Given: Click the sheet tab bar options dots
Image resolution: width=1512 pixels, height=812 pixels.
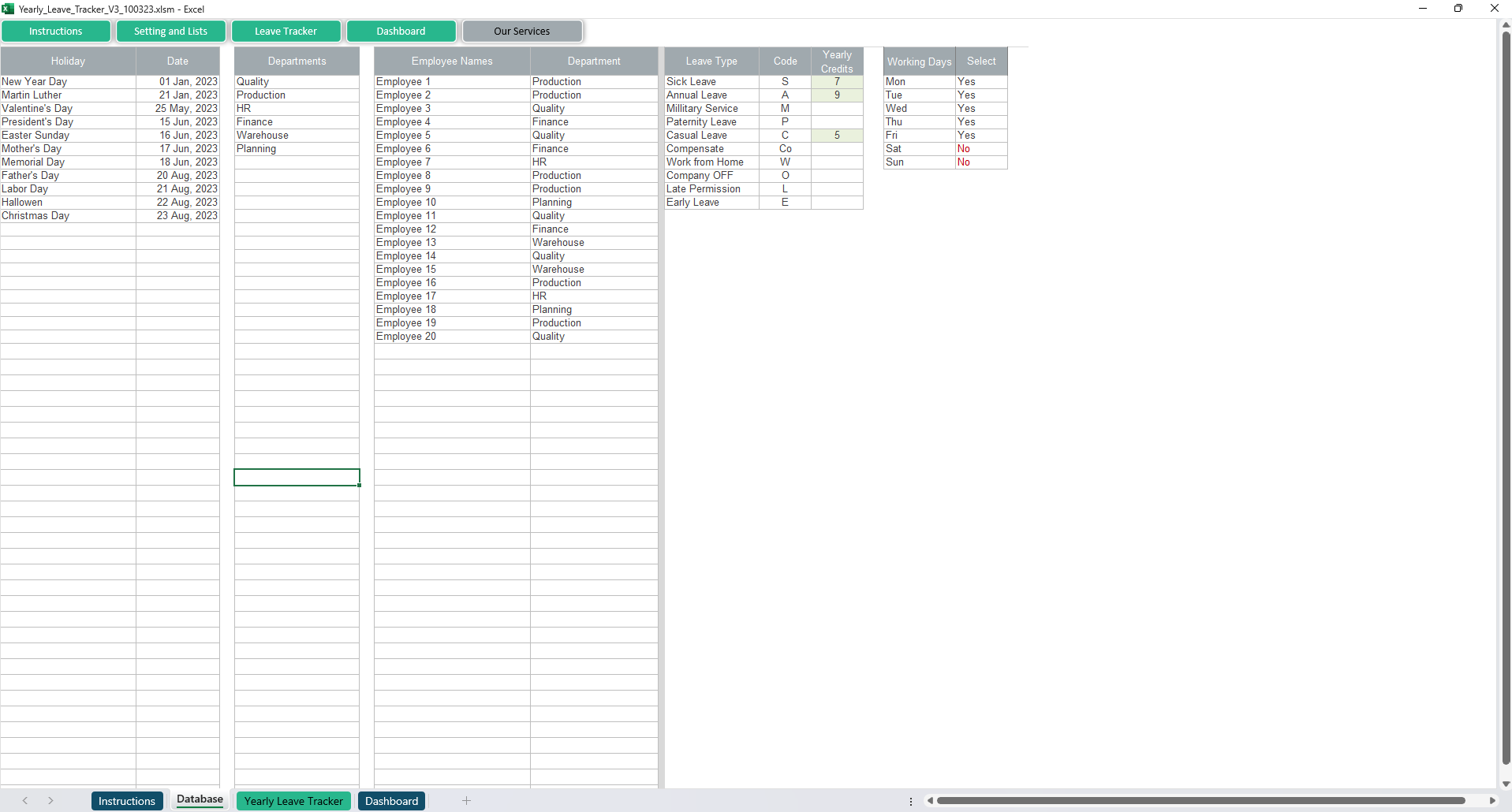Looking at the screenshot, I should click(x=911, y=801).
